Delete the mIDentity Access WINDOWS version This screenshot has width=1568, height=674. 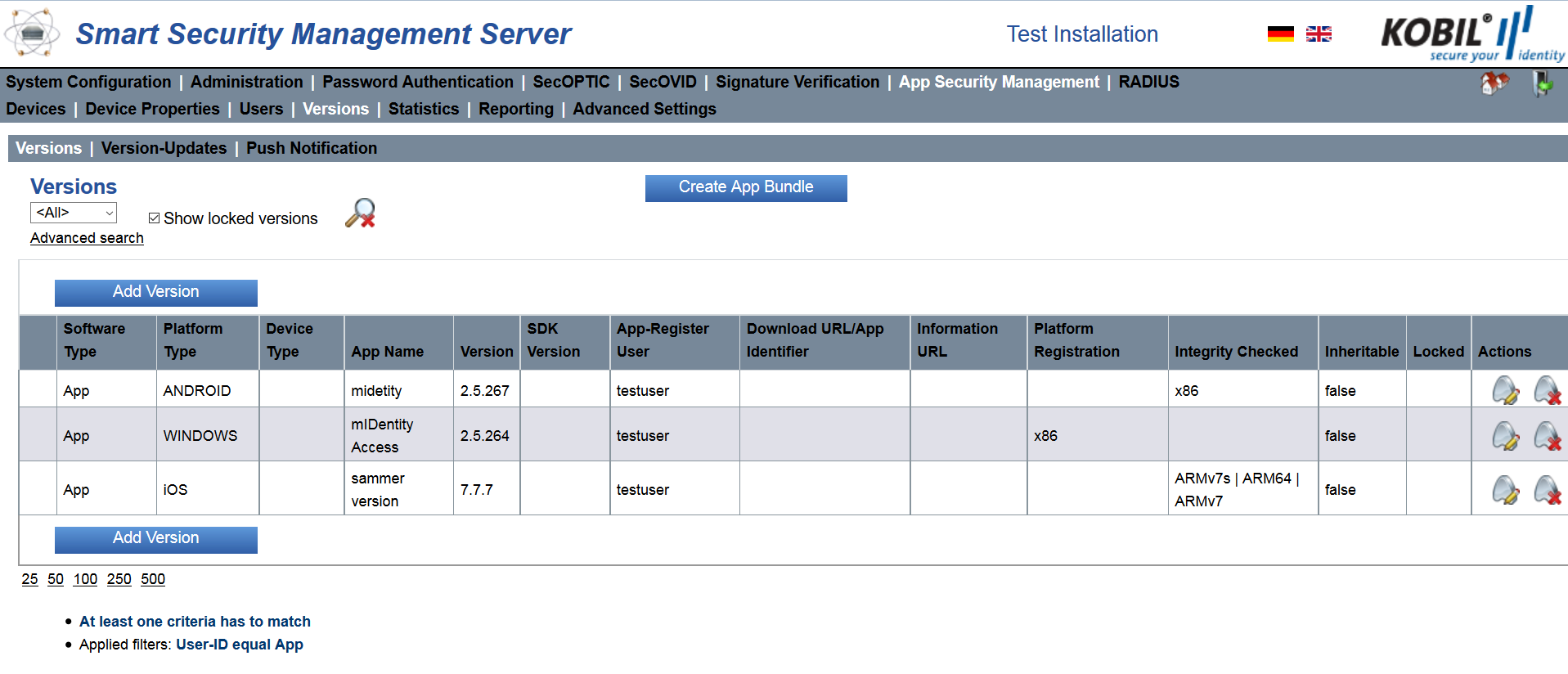(x=1547, y=435)
